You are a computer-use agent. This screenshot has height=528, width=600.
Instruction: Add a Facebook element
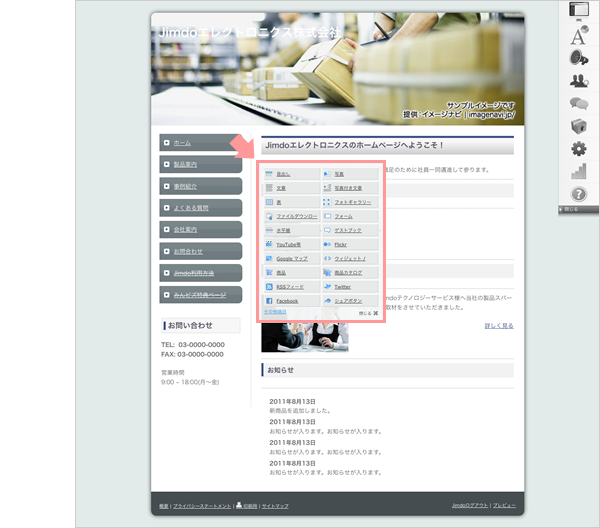[292, 301]
